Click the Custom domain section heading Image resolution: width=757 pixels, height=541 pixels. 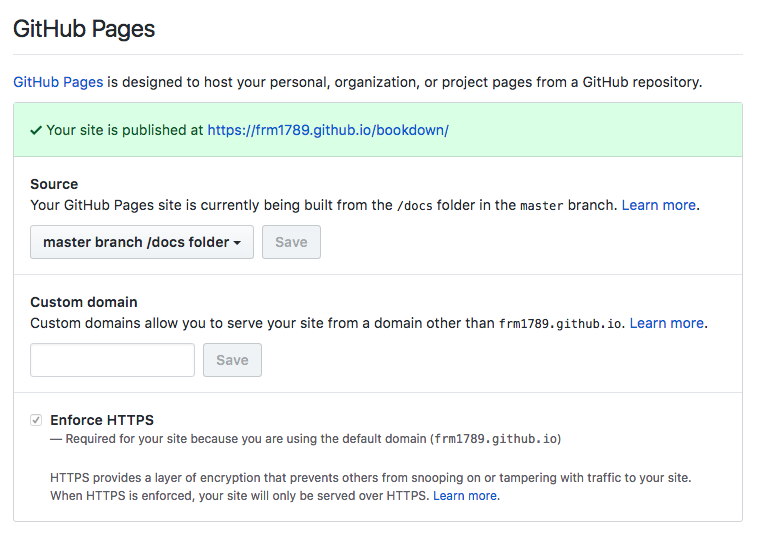84,302
